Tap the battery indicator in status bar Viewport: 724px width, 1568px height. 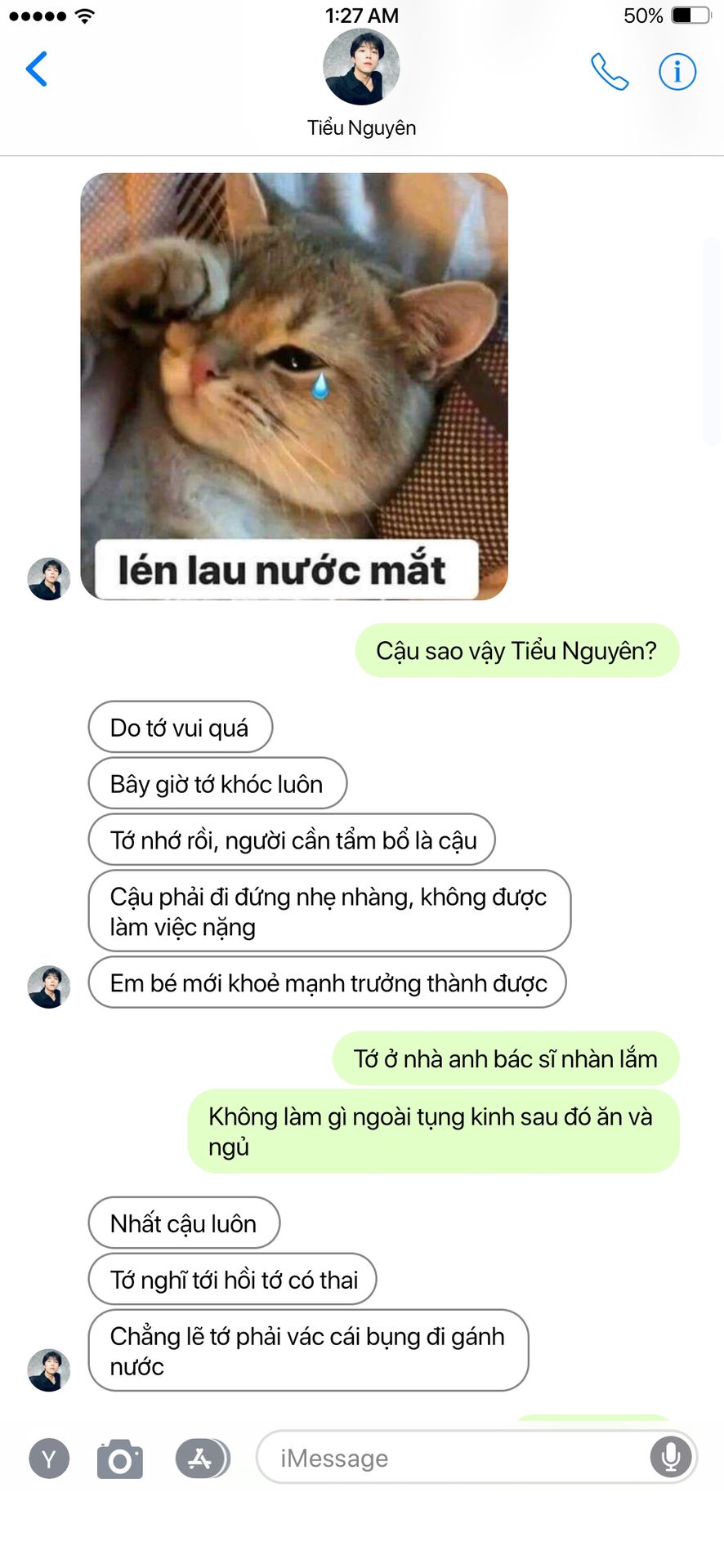click(x=691, y=16)
